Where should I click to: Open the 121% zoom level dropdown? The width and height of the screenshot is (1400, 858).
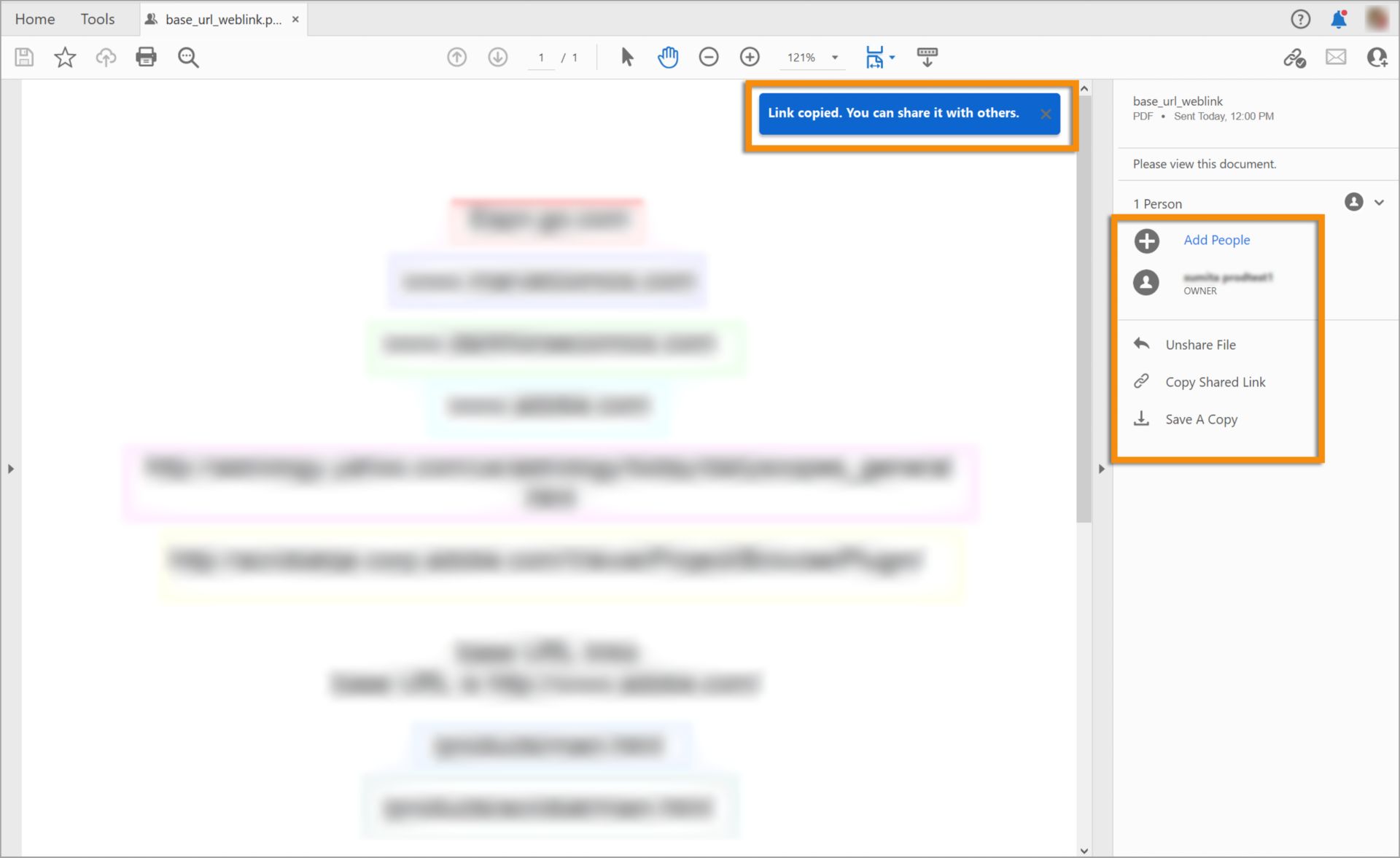pyautogui.click(x=835, y=58)
